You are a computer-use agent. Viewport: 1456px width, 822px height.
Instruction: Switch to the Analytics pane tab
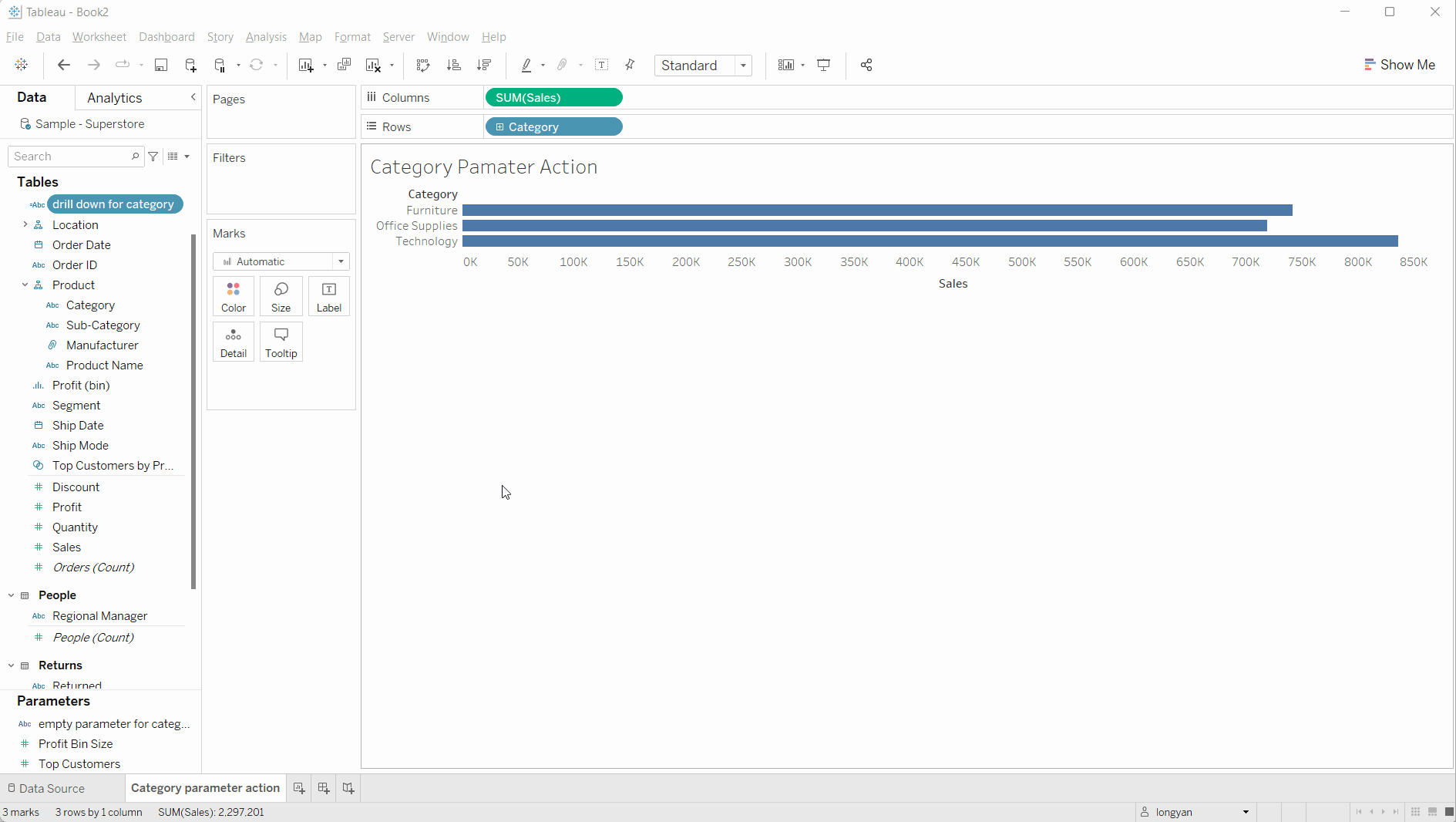click(114, 98)
